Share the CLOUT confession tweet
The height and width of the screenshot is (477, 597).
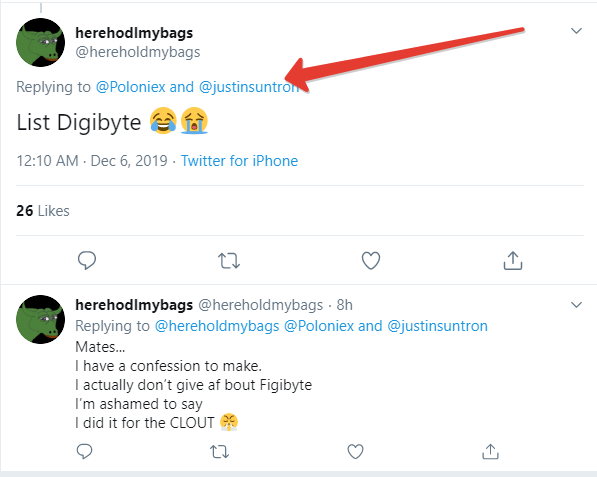490,451
